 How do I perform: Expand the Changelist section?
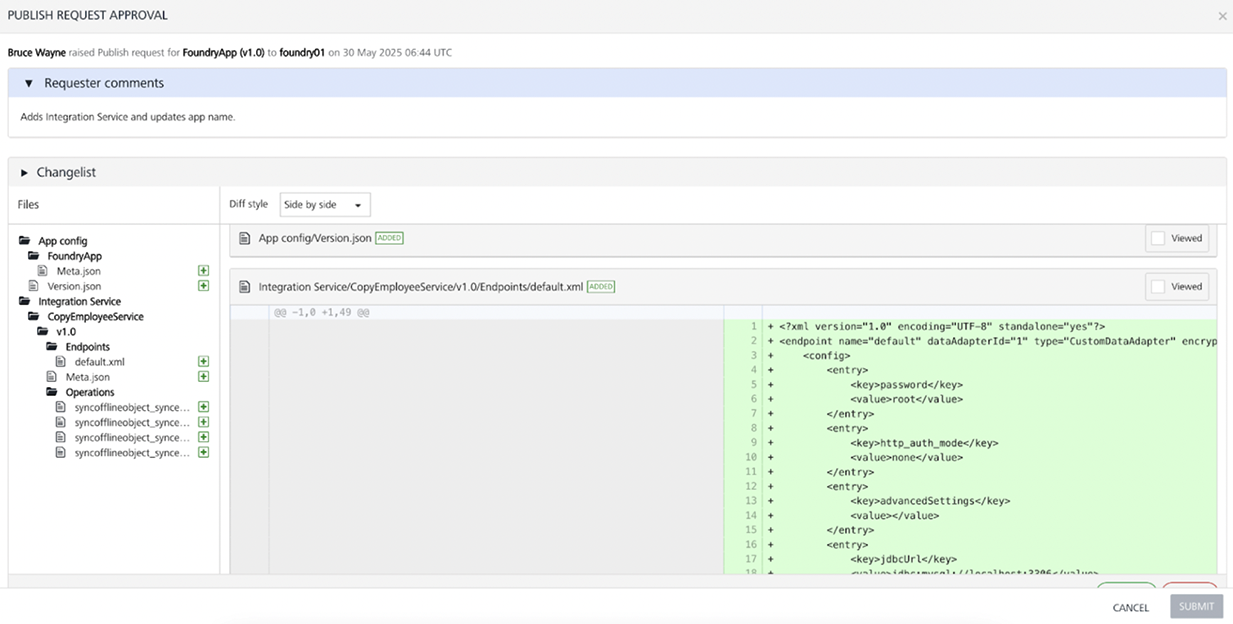[x=25, y=173]
